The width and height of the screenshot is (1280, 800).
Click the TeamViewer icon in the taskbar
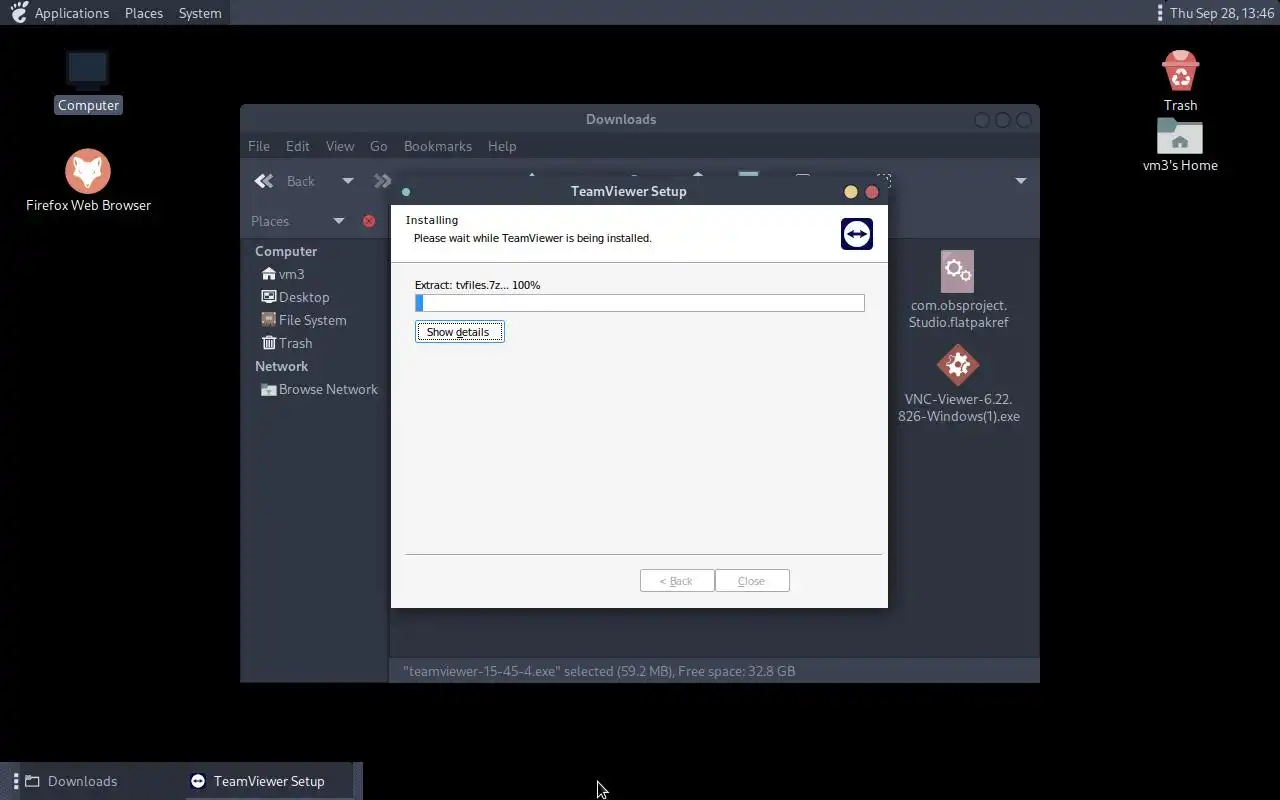click(x=198, y=781)
